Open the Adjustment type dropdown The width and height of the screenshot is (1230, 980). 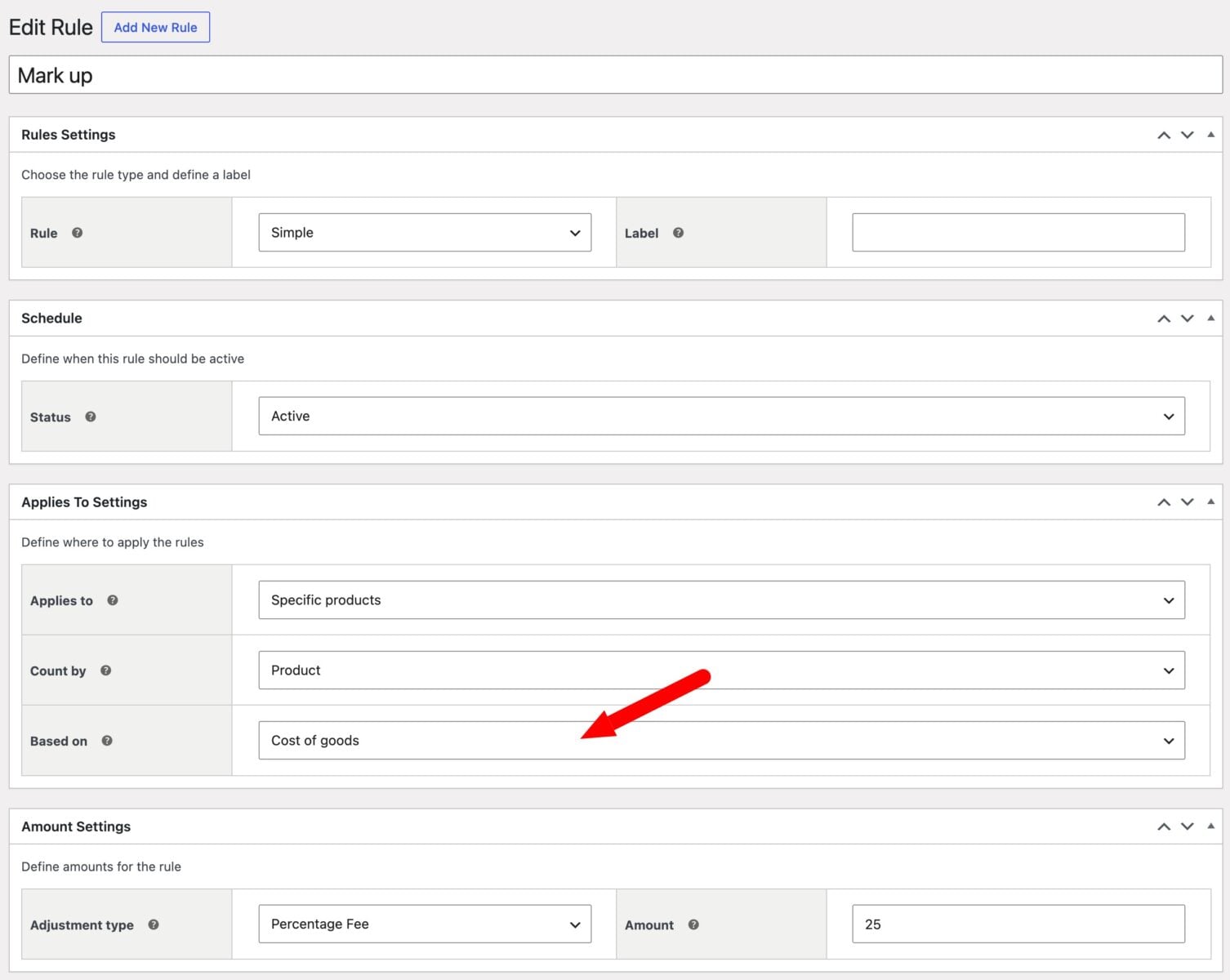[x=425, y=924]
